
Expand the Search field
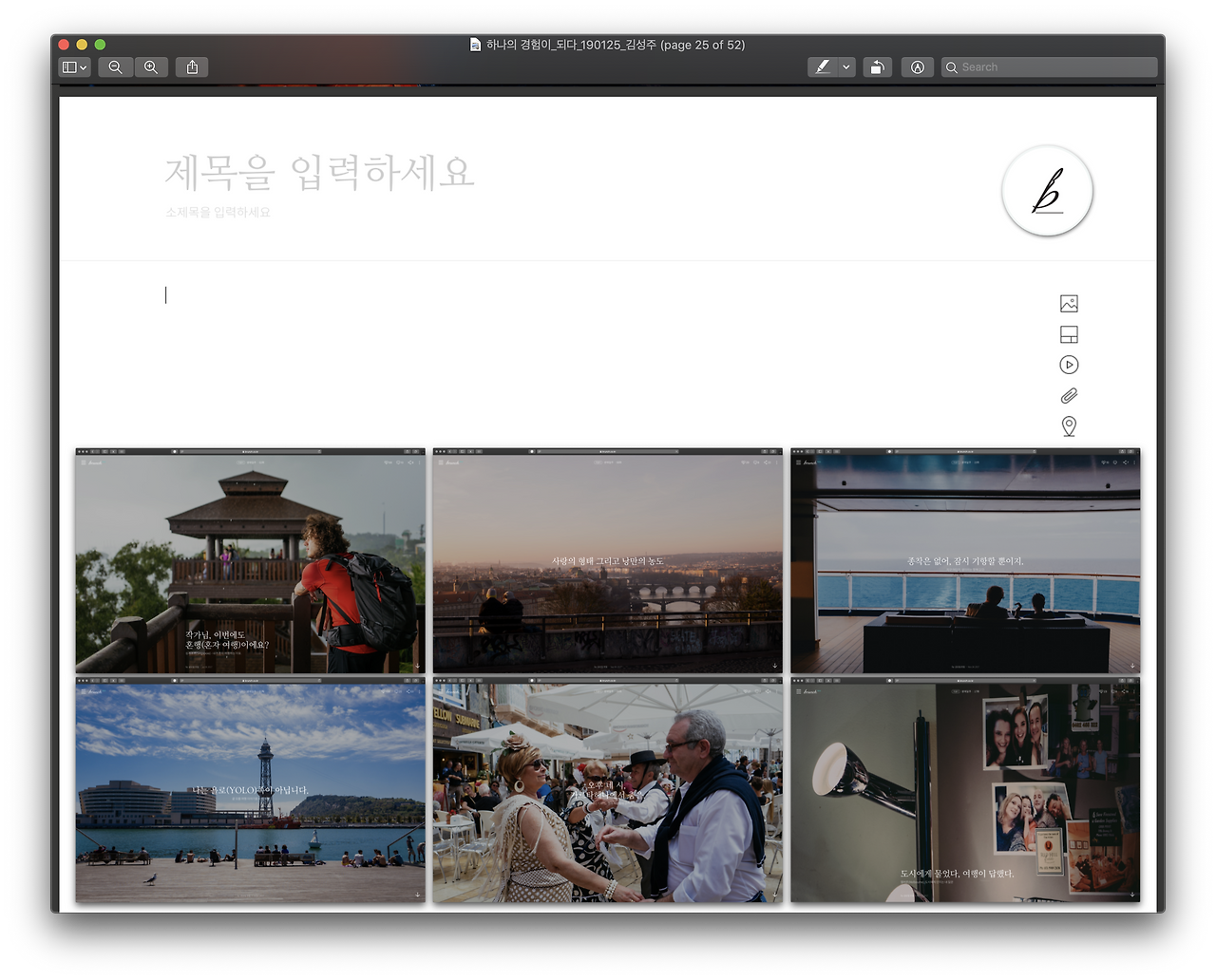coord(1049,66)
